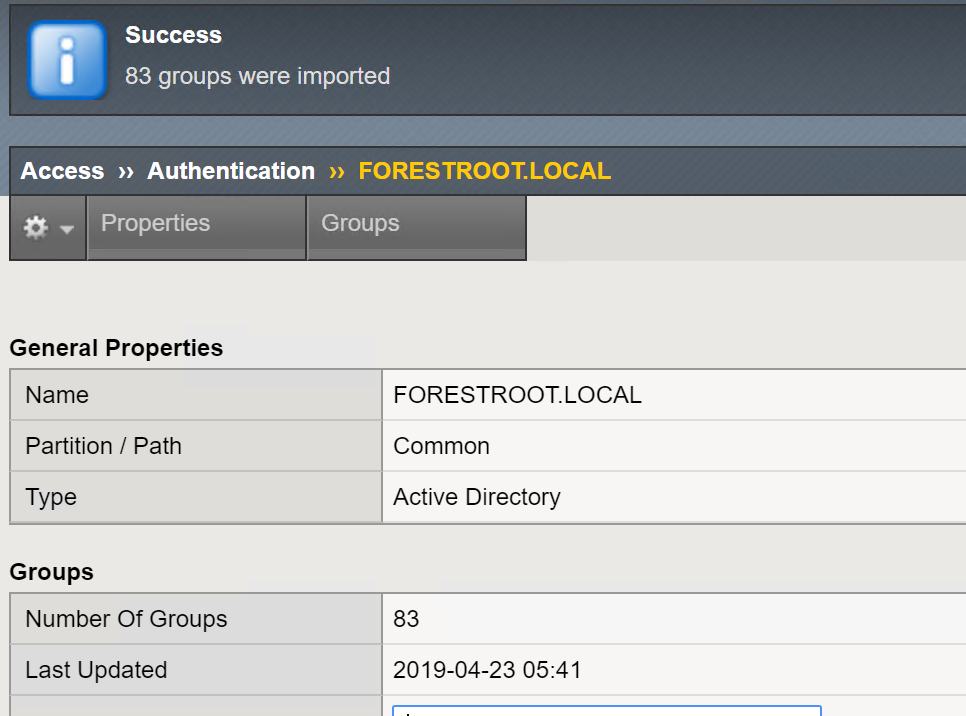Select the yellow FORESTROOT.LOCAL breadcrumb title

[x=485, y=171]
